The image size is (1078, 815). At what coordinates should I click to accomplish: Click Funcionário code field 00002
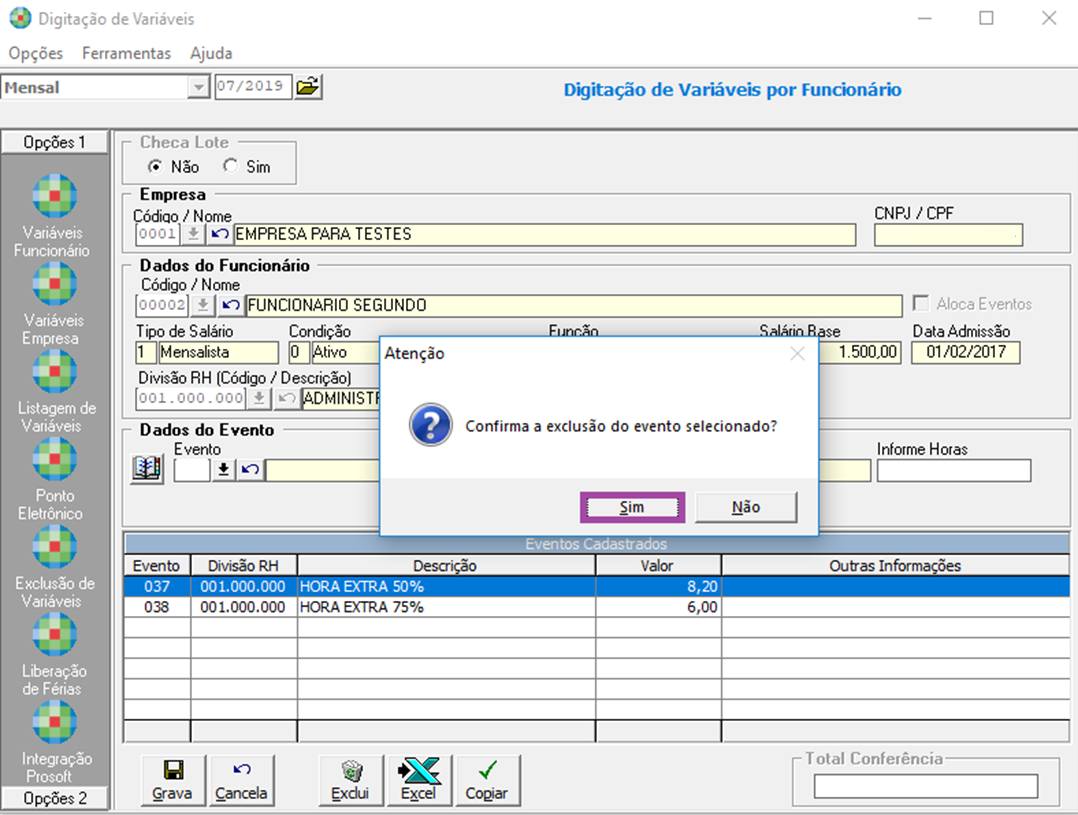point(162,305)
